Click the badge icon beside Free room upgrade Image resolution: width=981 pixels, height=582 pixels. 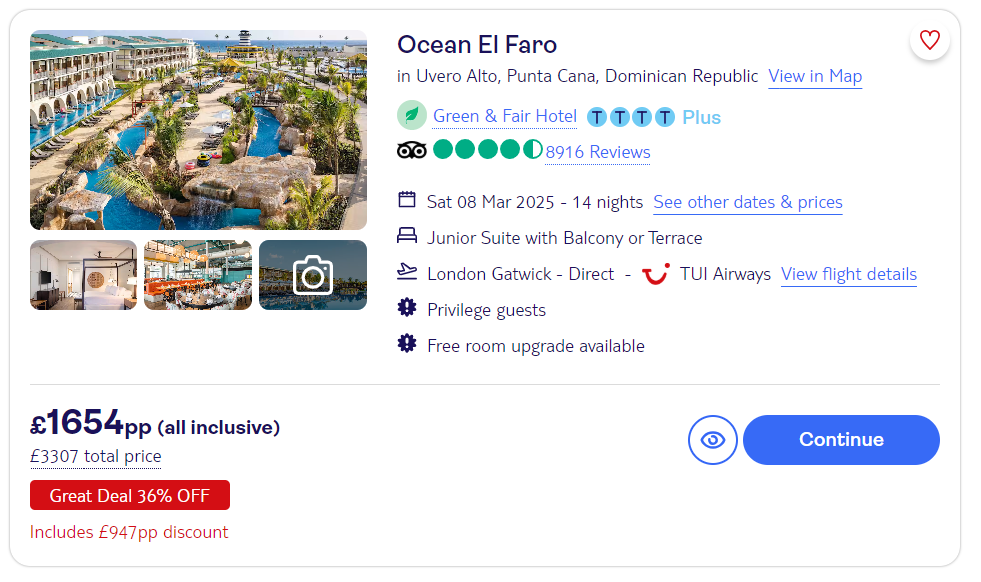[407, 344]
